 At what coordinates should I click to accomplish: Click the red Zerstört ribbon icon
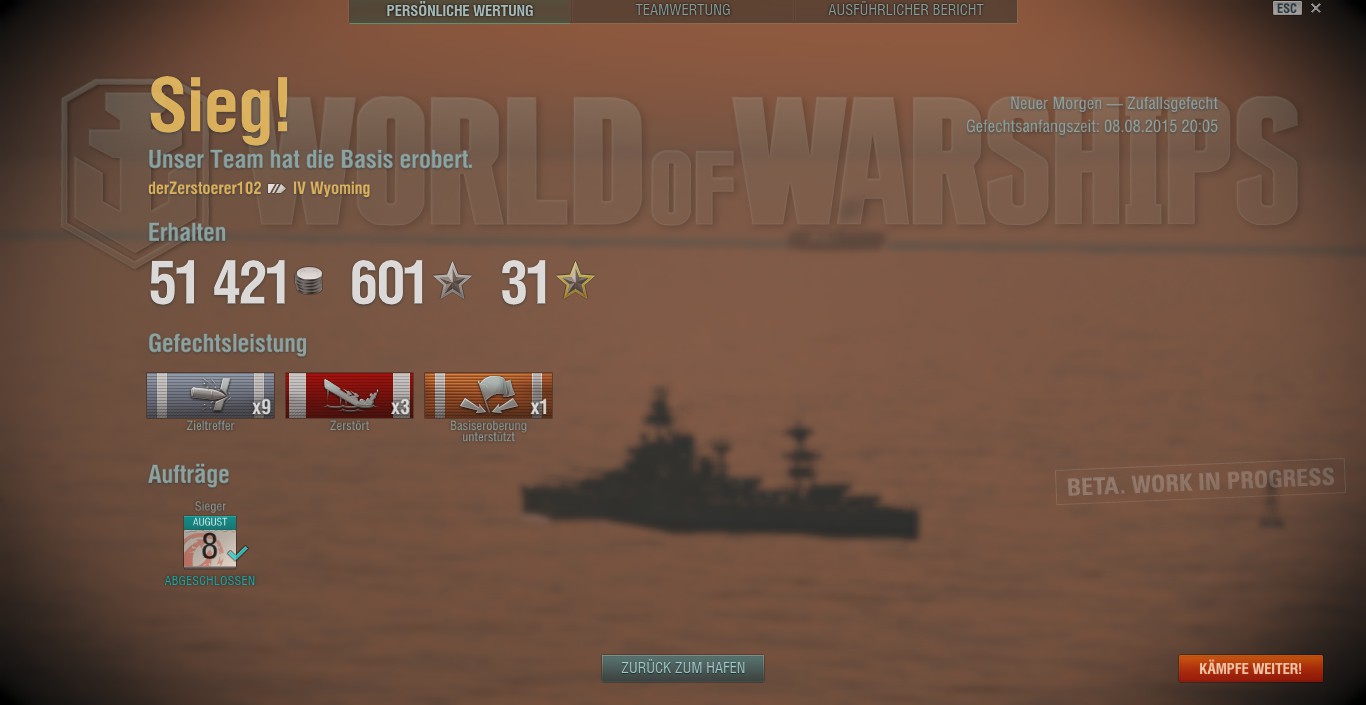tap(349, 395)
